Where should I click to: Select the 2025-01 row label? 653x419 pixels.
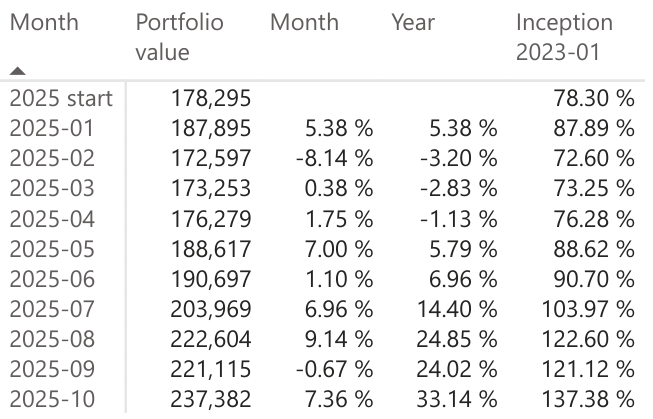click(x=47, y=127)
